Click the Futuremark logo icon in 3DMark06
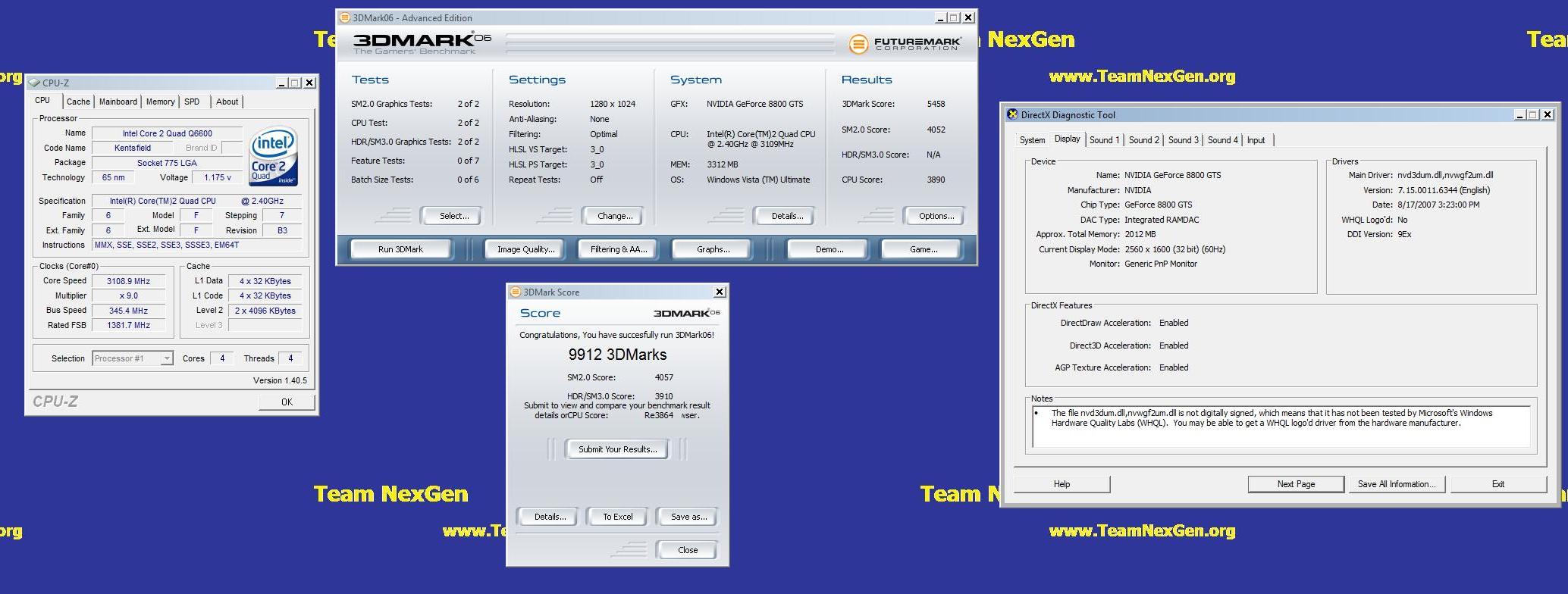Viewport: 1568px width, 594px height. [858, 44]
